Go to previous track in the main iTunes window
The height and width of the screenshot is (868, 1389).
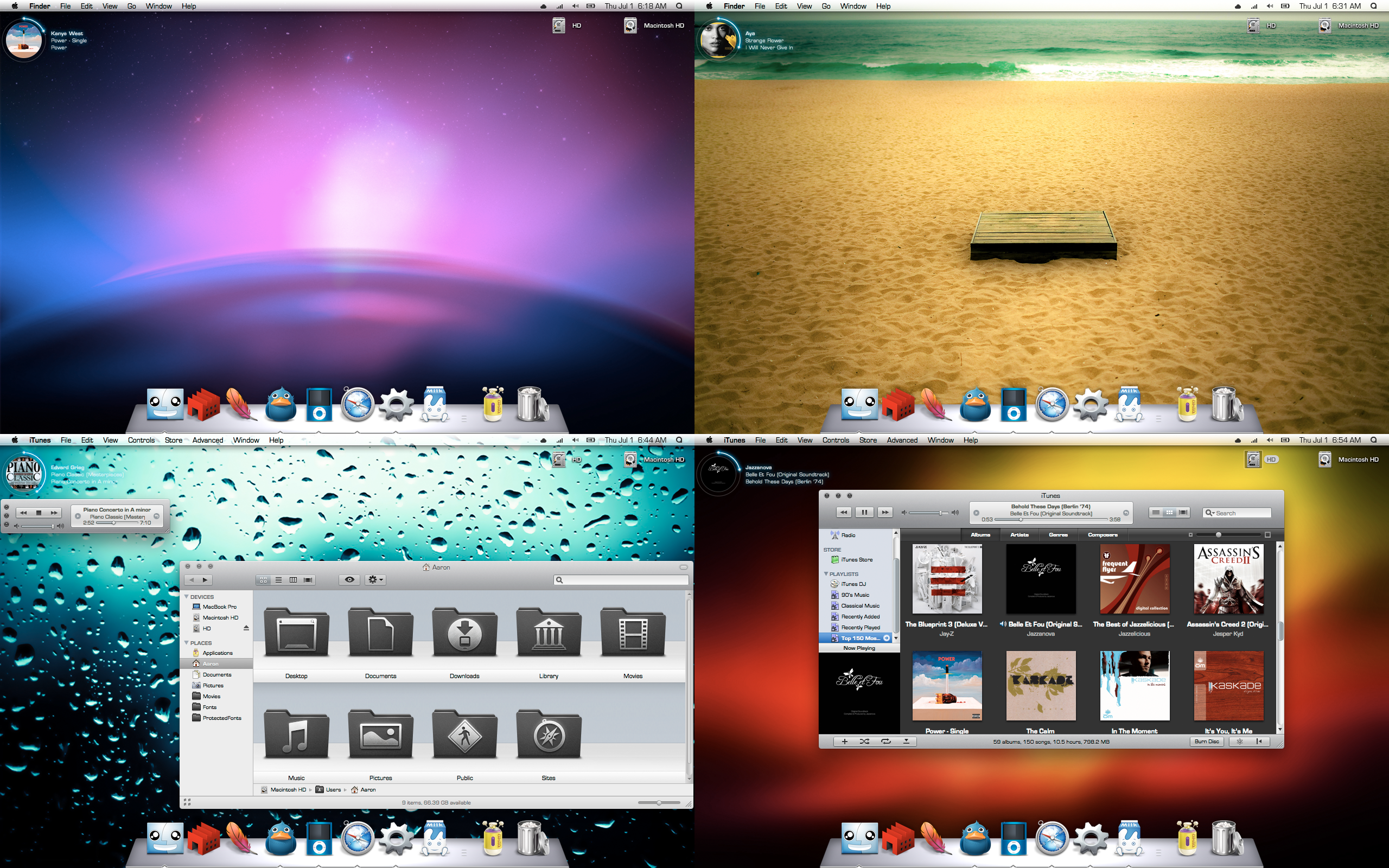click(x=843, y=512)
